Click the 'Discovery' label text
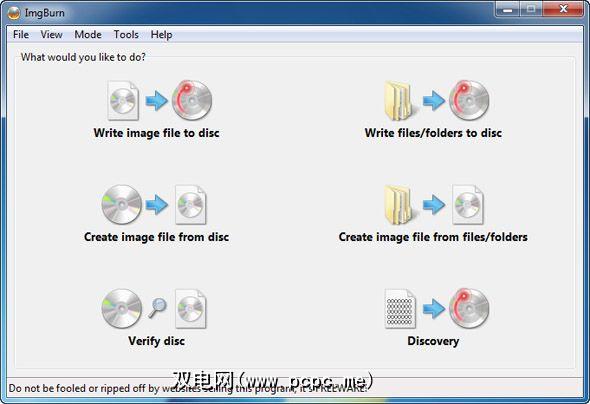The height and width of the screenshot is (404, 590). tap(433, 341)
